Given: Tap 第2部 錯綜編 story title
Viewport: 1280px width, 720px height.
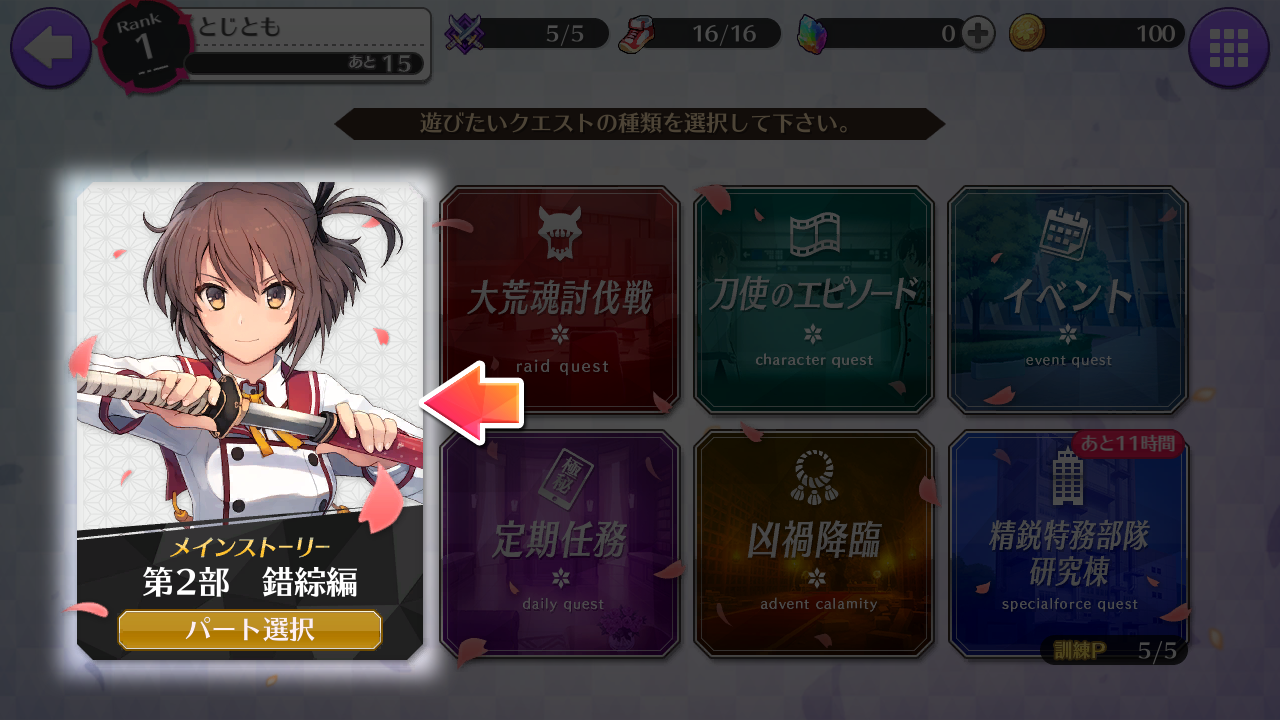Looking at the screenshot, I should 250,582.
